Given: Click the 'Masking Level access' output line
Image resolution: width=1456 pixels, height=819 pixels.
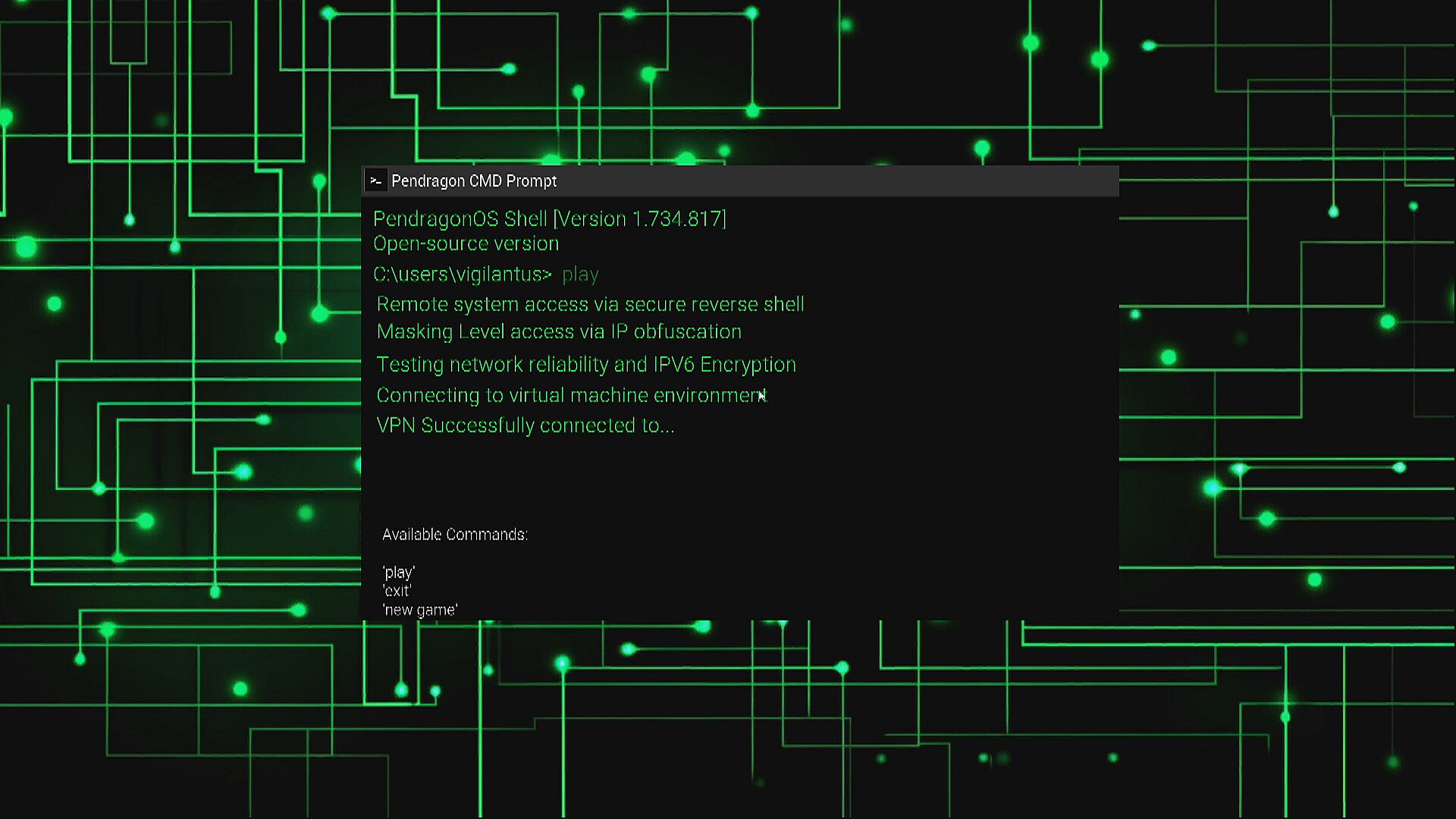Looking at the screenshot, I should [558, 332].
